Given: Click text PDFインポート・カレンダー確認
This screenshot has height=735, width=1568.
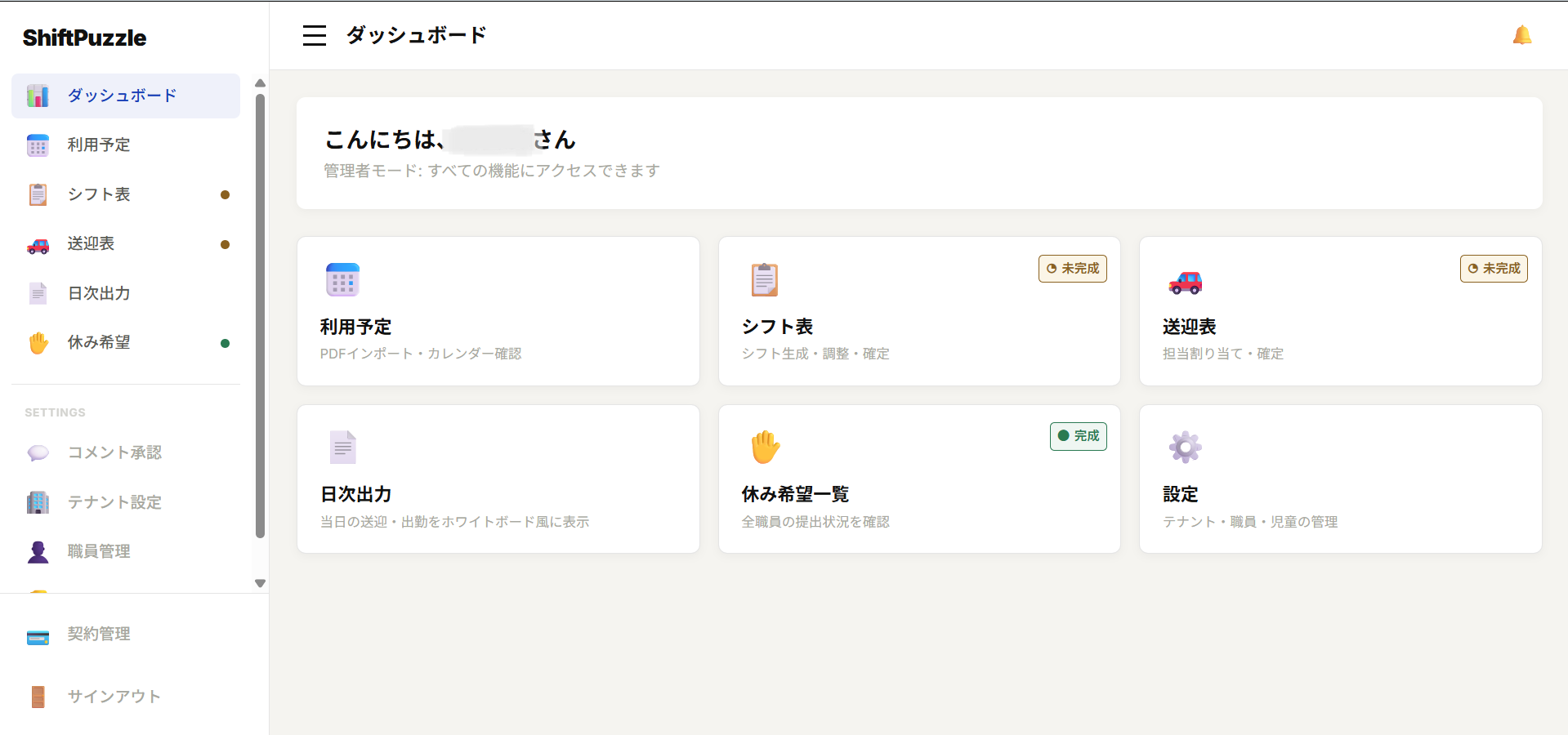Looking at the screenshot, I should tap(421, 354).
